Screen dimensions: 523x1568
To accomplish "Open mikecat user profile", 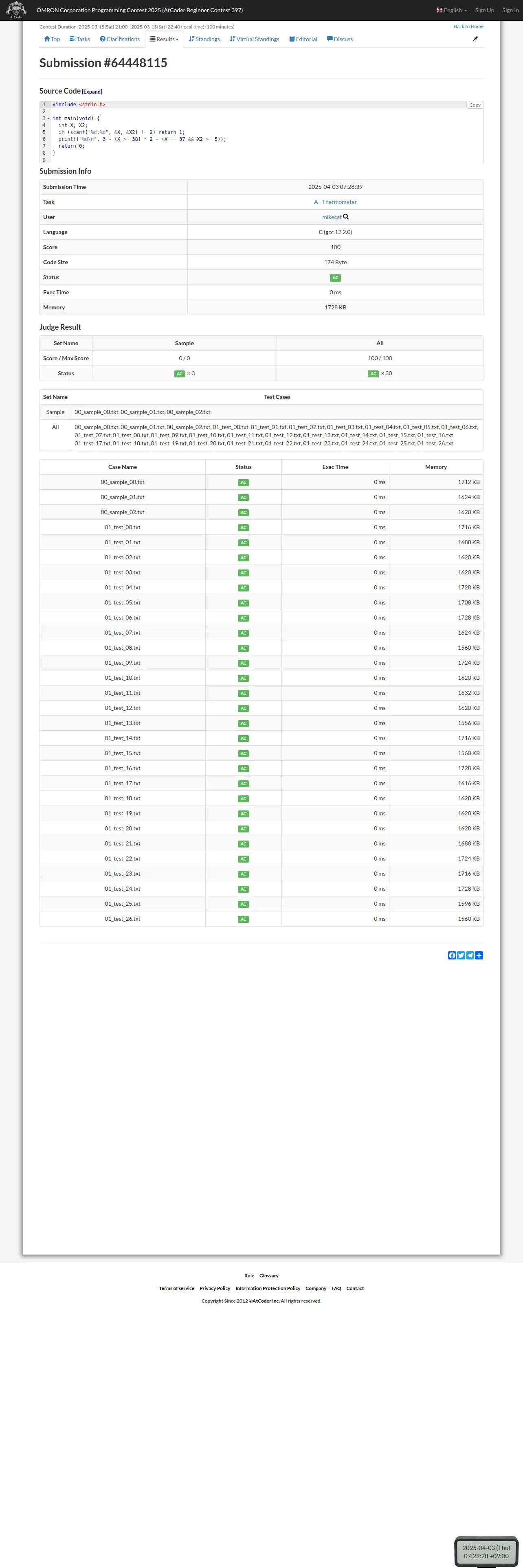I will click(332, 217).
